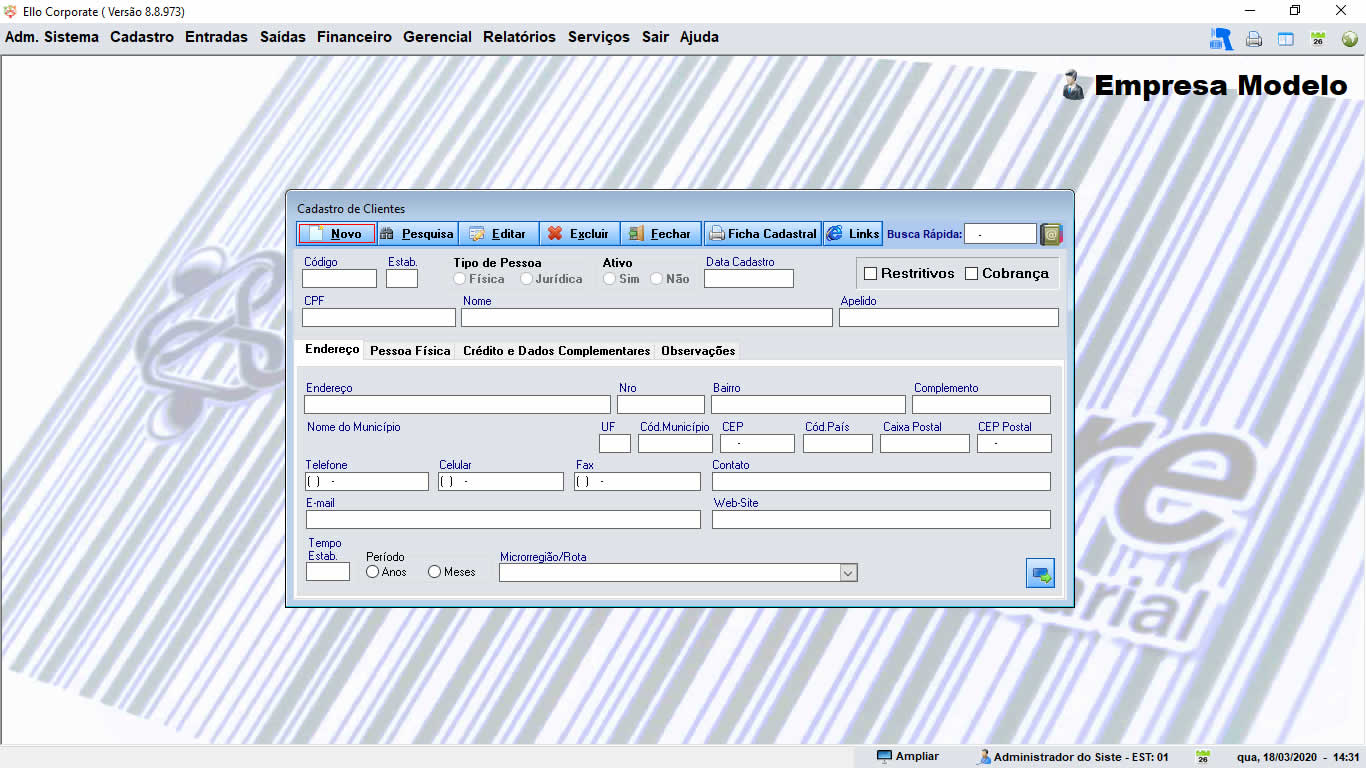Expand the Microrregião/Rota dropdown
Screen dimensions: 1366x768
pos(848,573)
